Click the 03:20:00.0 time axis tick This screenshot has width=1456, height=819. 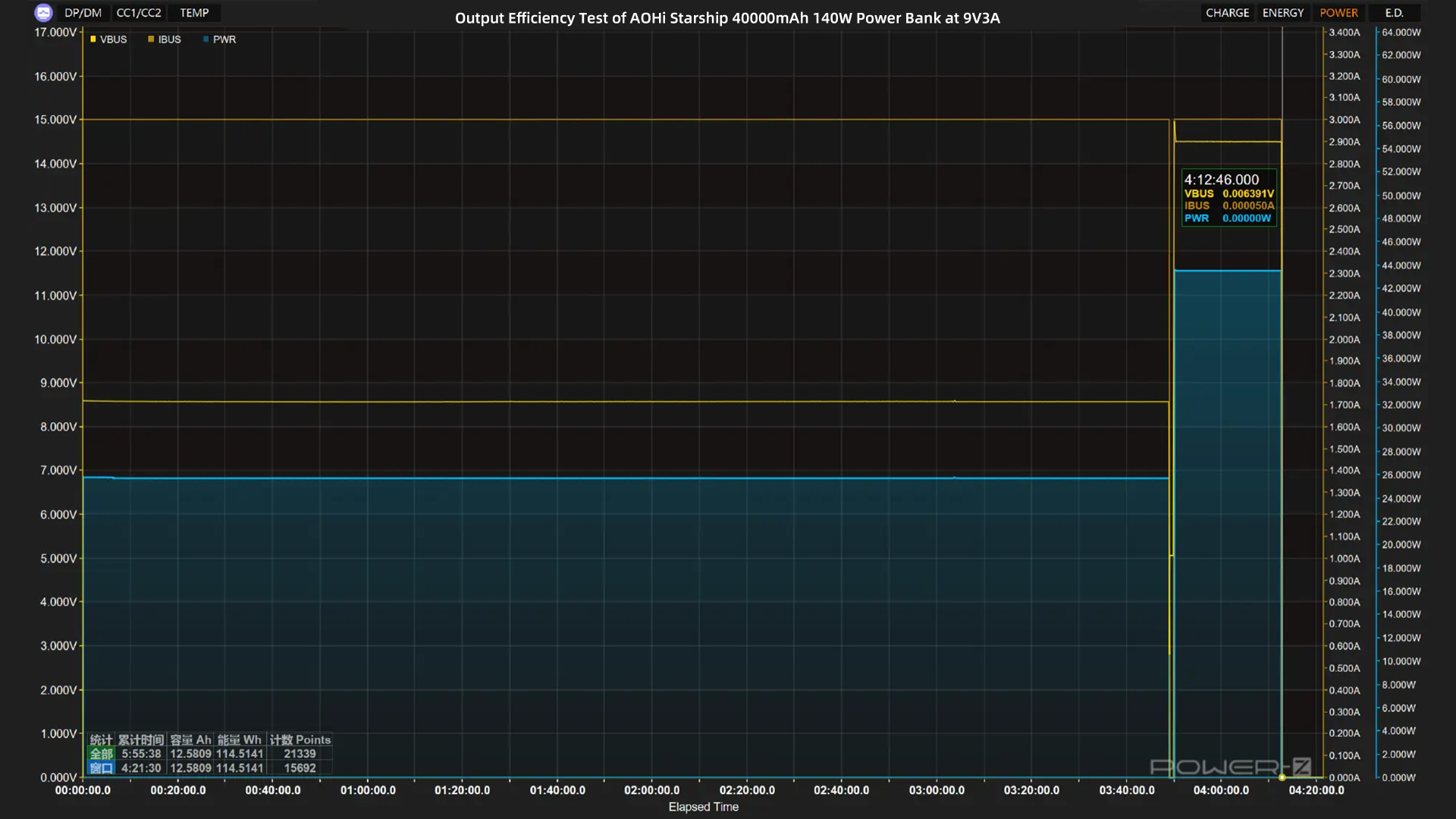pos(1031,790)
